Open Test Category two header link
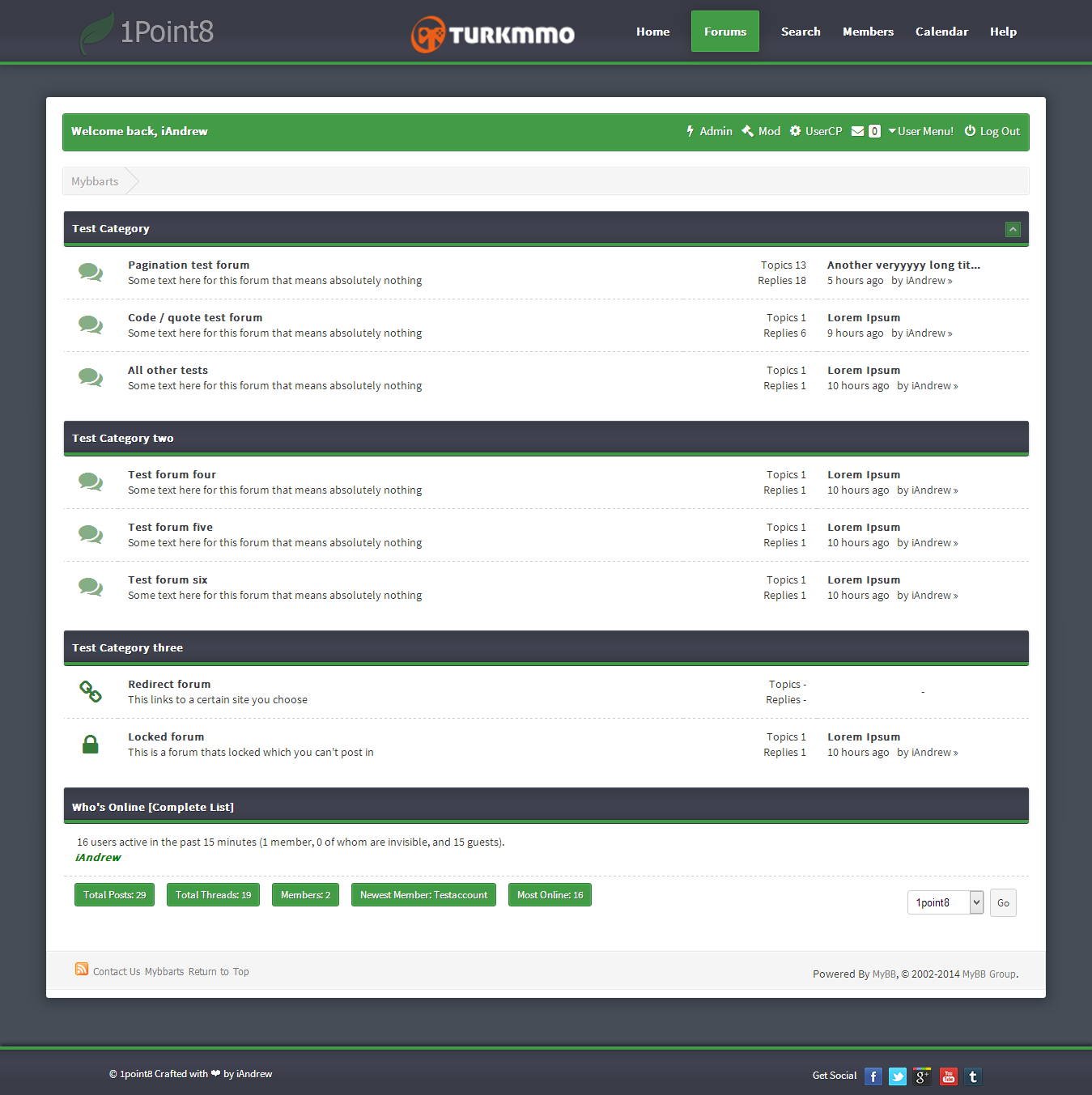The image size is (1092, 1095). pos(123,438)
